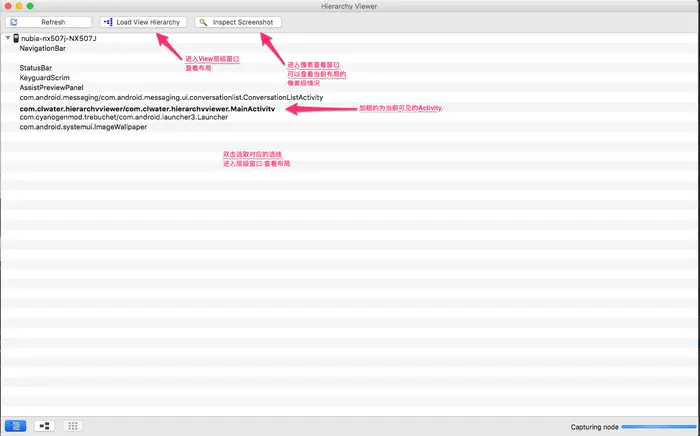
Task: Click the Load View Hierarchy button
Action: pos(143,22)
